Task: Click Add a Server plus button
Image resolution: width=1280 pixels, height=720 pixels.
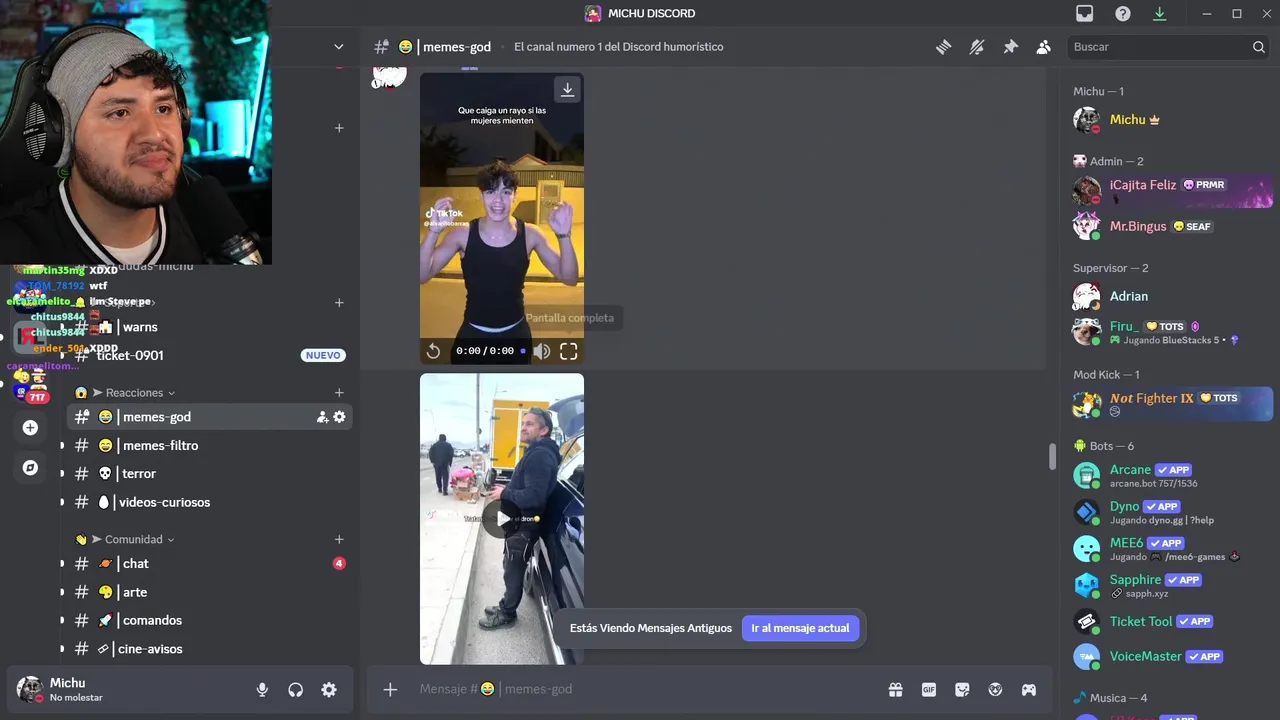Action: pos(30,427)
